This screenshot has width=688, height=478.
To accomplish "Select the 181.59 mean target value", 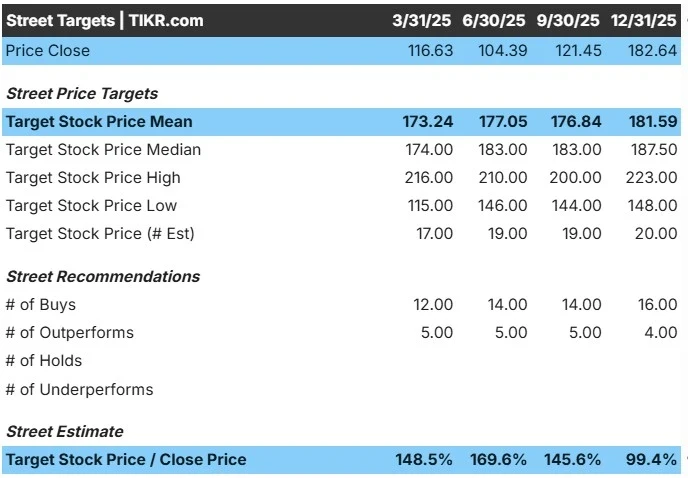I will point(653,122).
